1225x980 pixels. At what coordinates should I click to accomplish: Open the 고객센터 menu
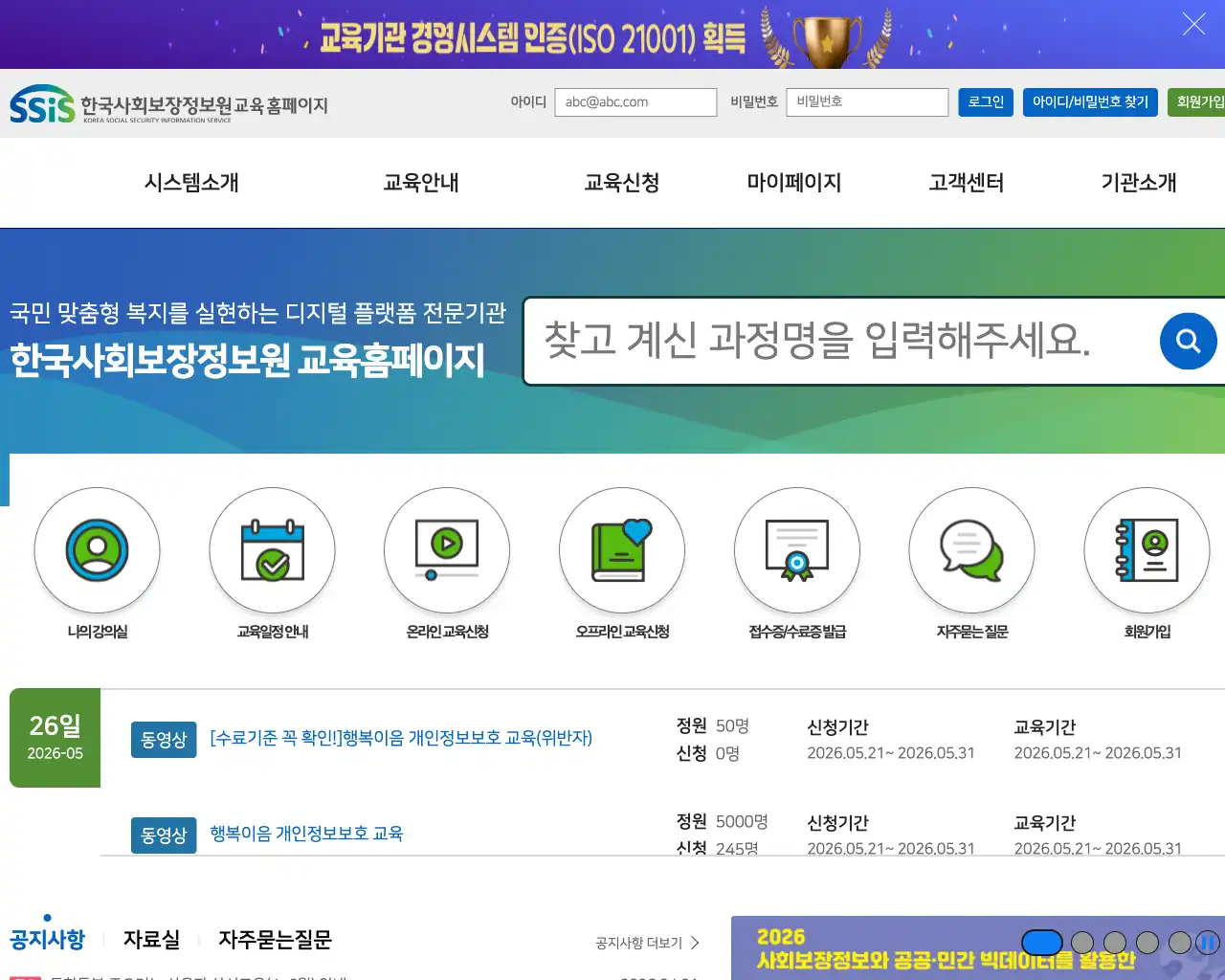tap(967, 182)
